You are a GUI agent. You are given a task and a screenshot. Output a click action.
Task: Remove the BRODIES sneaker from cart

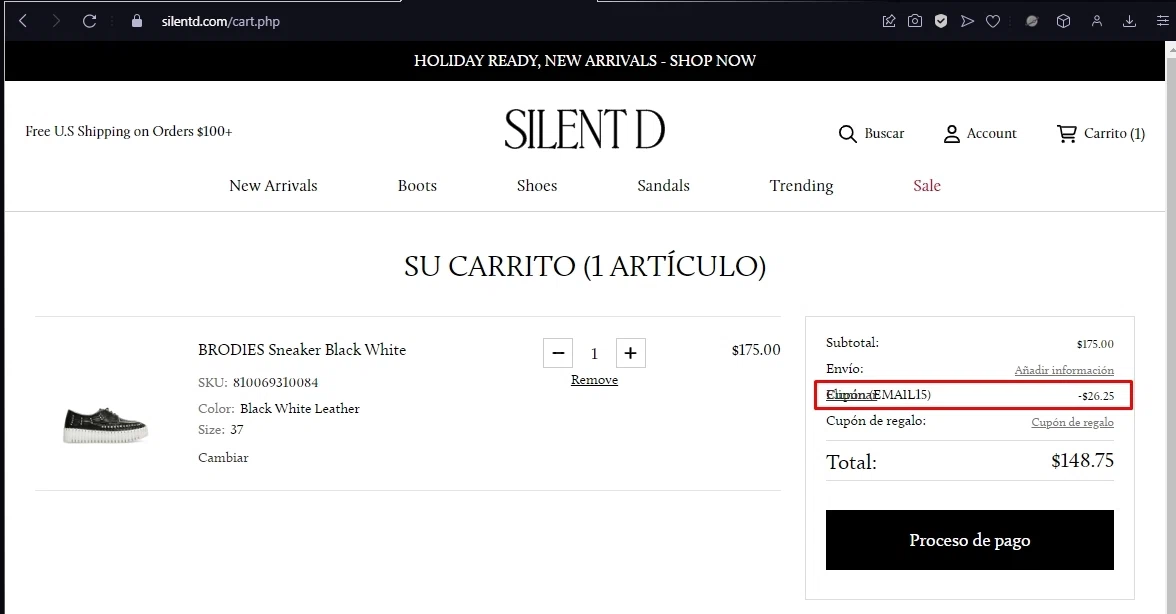point(594,380)
